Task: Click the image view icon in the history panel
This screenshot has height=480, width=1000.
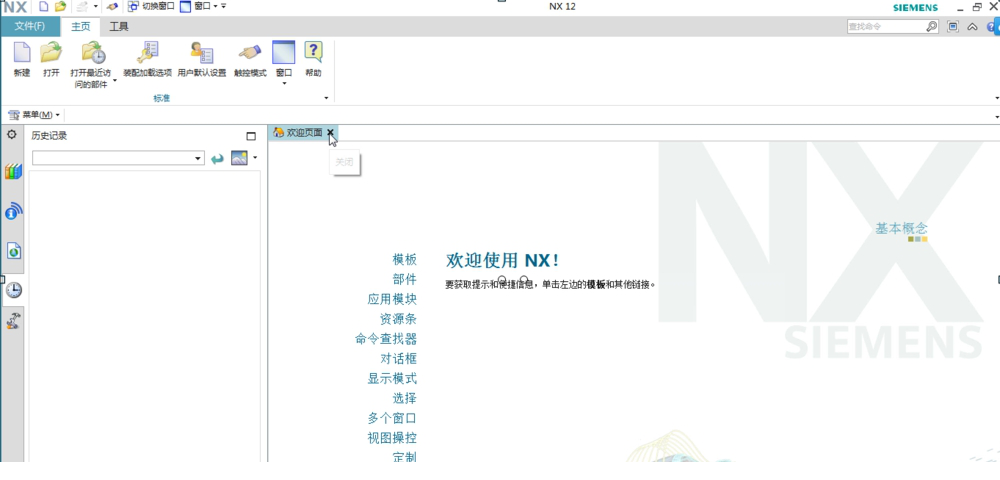Action: tap(239, 158)
